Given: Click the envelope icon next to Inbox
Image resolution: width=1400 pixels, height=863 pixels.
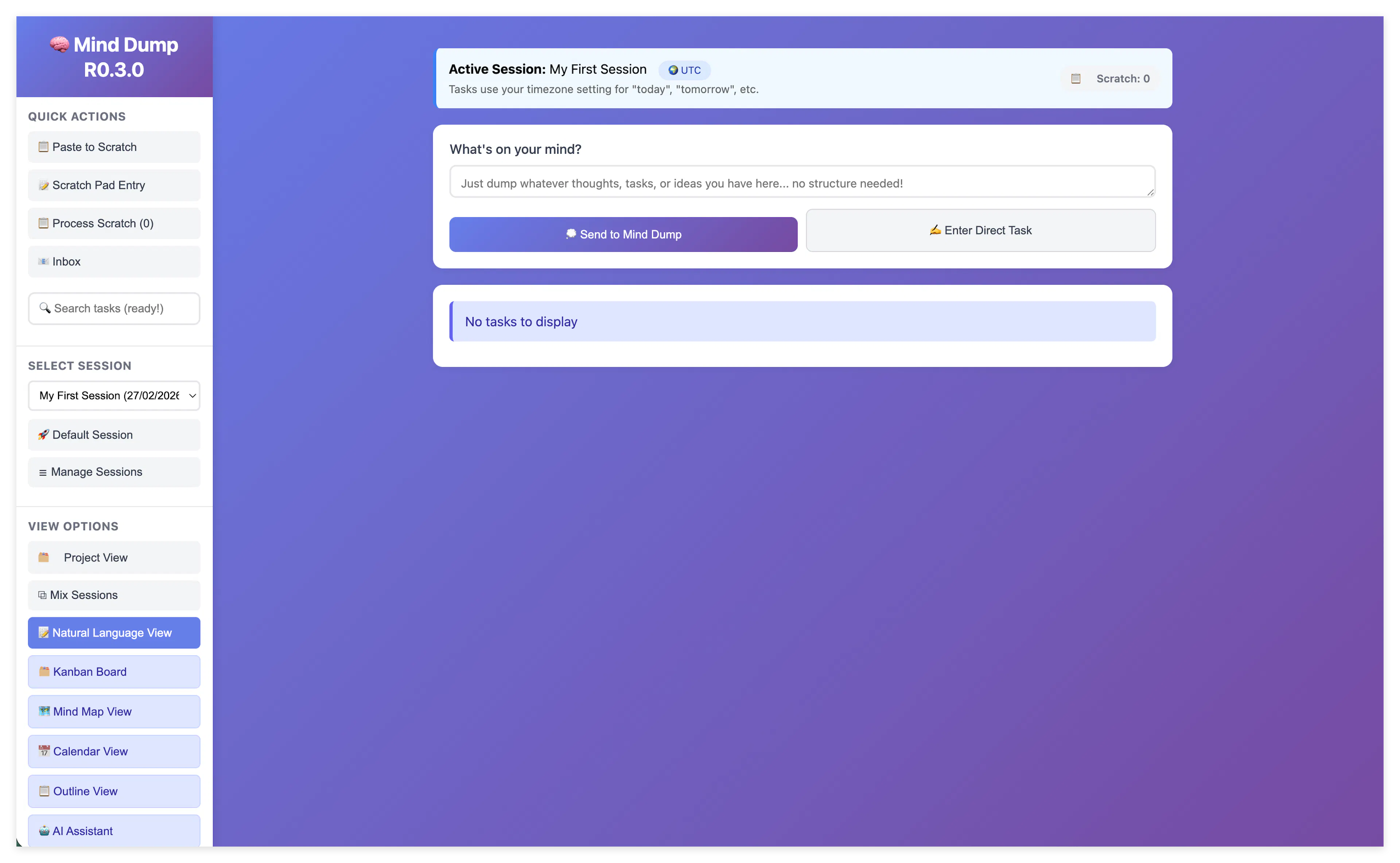Looking at the screenshot, I should pos(43,261).
